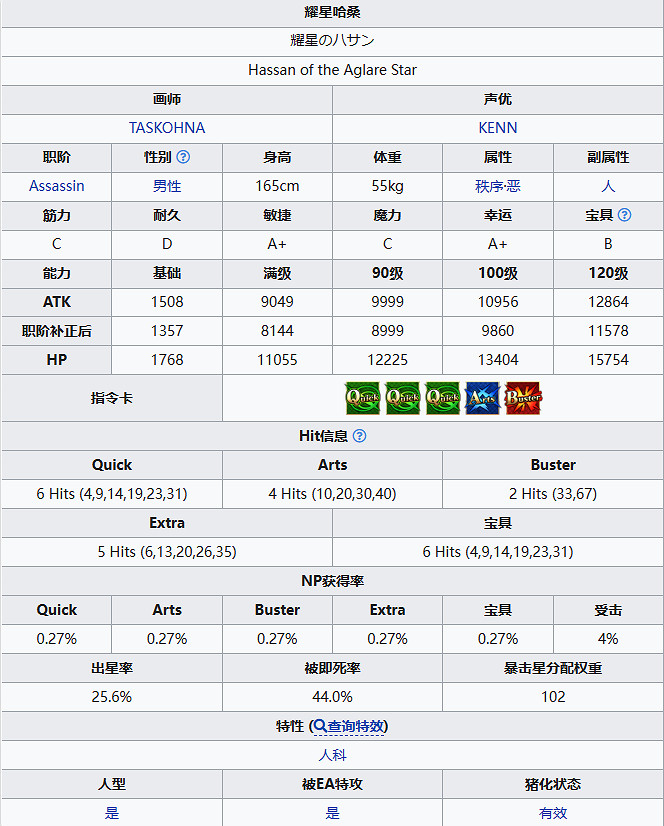Click the NP获得率 section header

(333, 581)
